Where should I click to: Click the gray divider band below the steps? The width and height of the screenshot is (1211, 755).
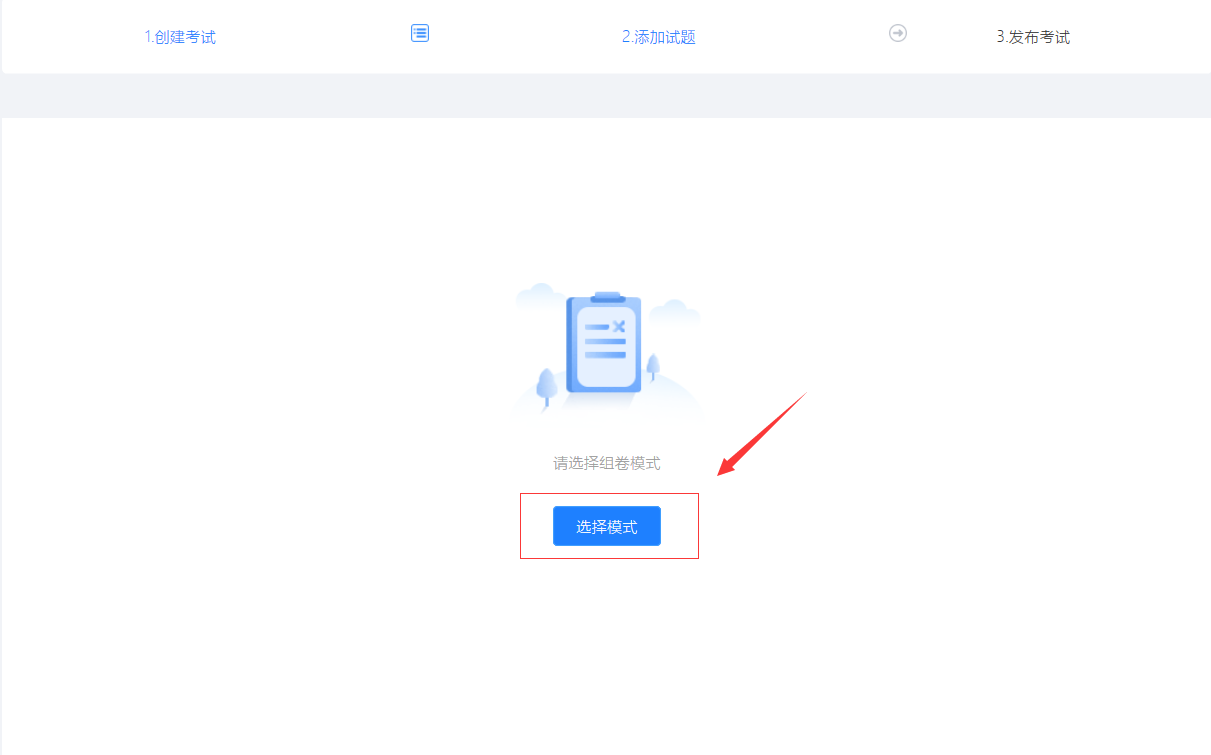tap(605, 96)
